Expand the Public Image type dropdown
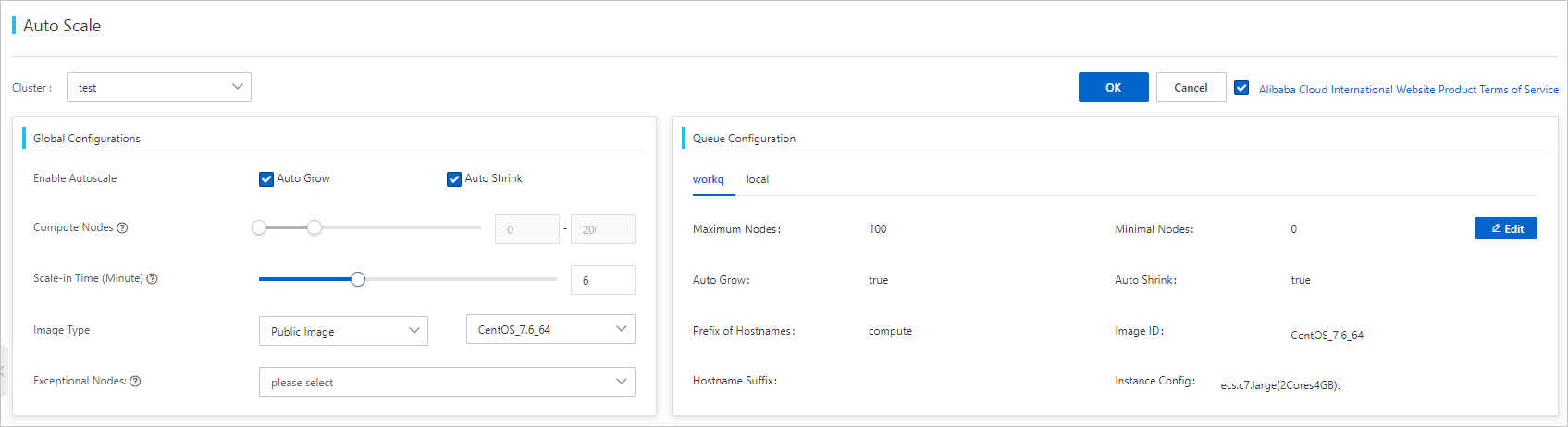 coord(343,331)
